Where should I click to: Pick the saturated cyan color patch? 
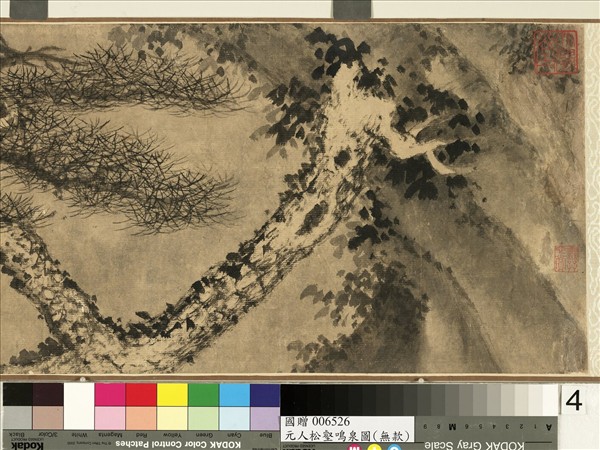click(x=234, y=395)
